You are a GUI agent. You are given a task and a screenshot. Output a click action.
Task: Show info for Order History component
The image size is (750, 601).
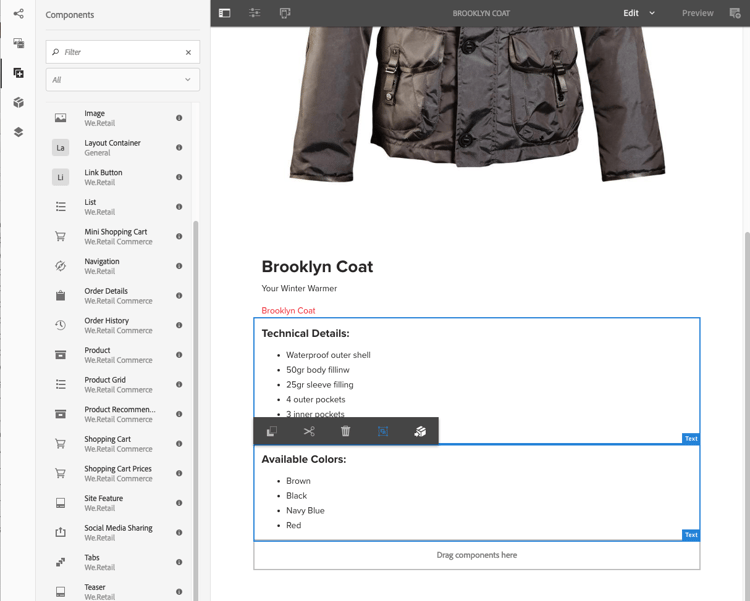pos(179,325)
